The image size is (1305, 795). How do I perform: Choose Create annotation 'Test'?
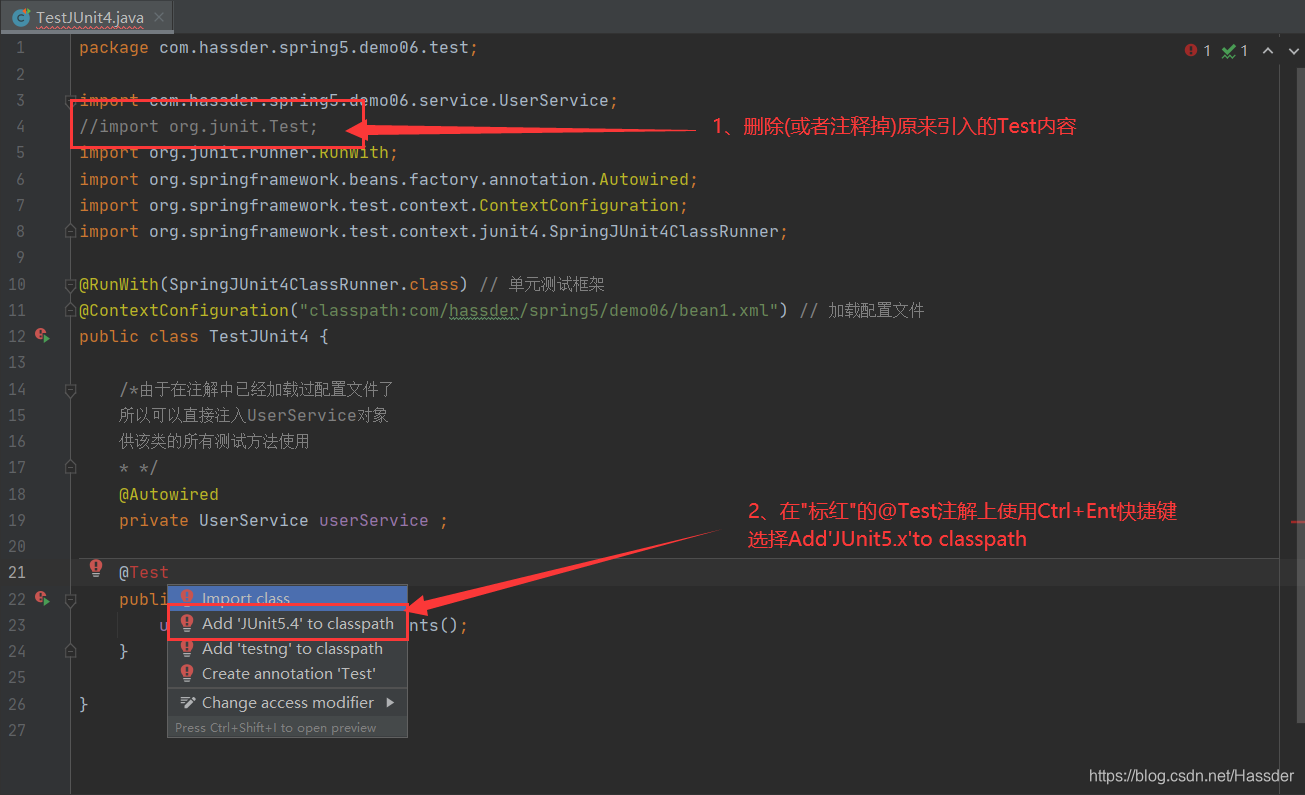pos(287,673)
